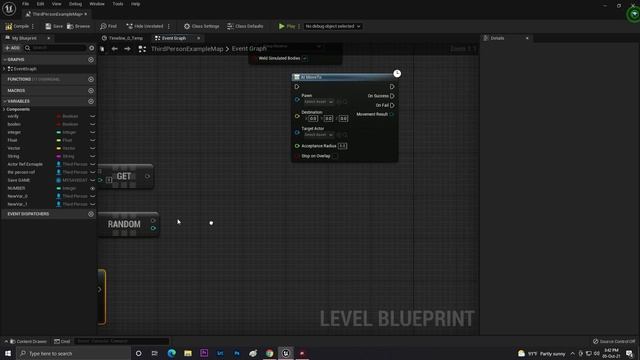Open Hide Unrelated options three-dot menu
Viewport: 640px width, 360px height.
pos(169,26)
